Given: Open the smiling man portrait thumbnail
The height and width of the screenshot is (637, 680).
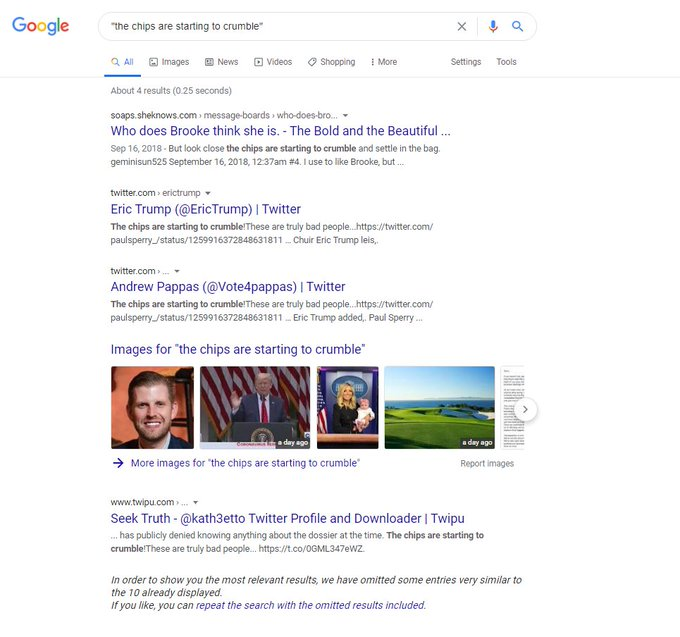Looking at the screenshot, I should pyautogui.click(x=152, y=408).
